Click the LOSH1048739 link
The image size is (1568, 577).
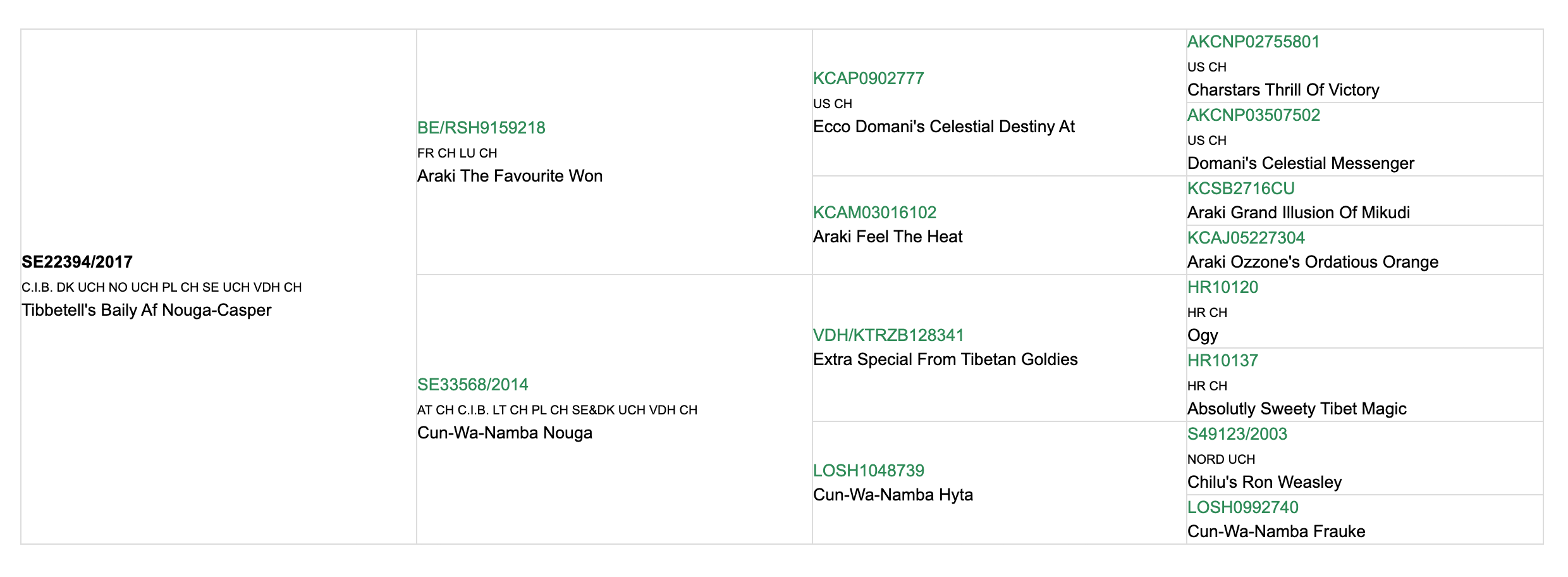tap(868, 471)
